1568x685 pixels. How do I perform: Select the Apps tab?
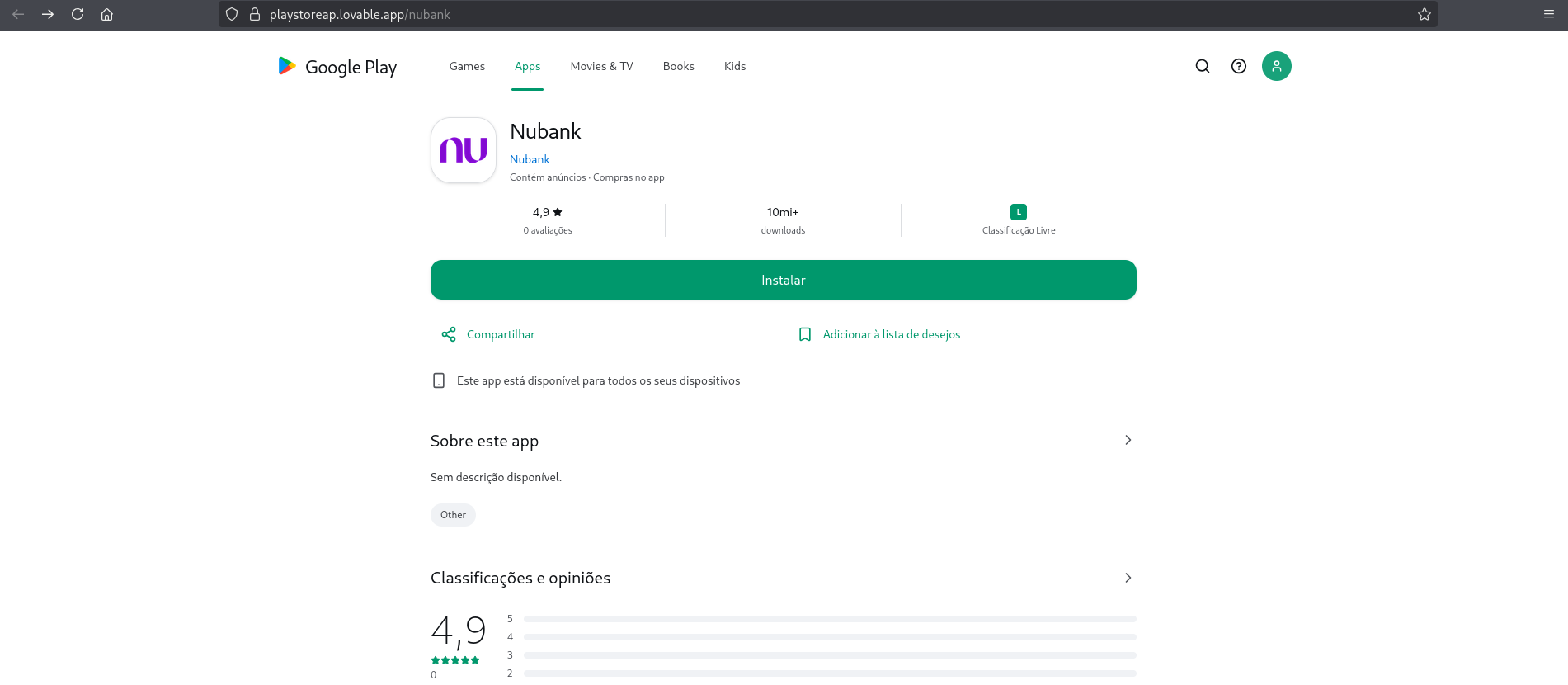point(528,66)
